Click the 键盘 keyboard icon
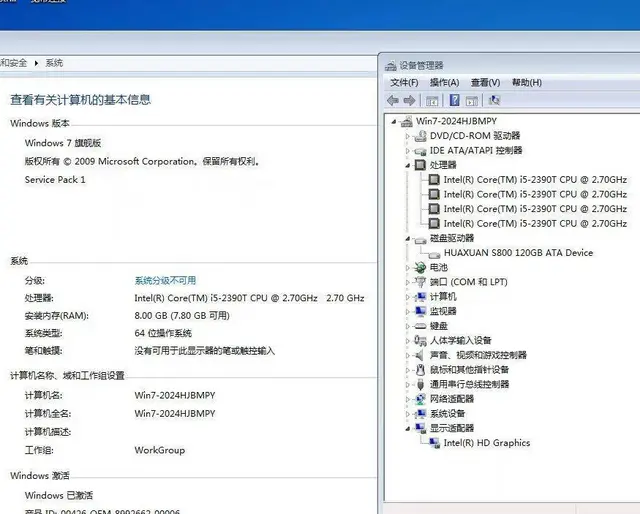This screenshot has width=640, height=514. click(420, 326)
